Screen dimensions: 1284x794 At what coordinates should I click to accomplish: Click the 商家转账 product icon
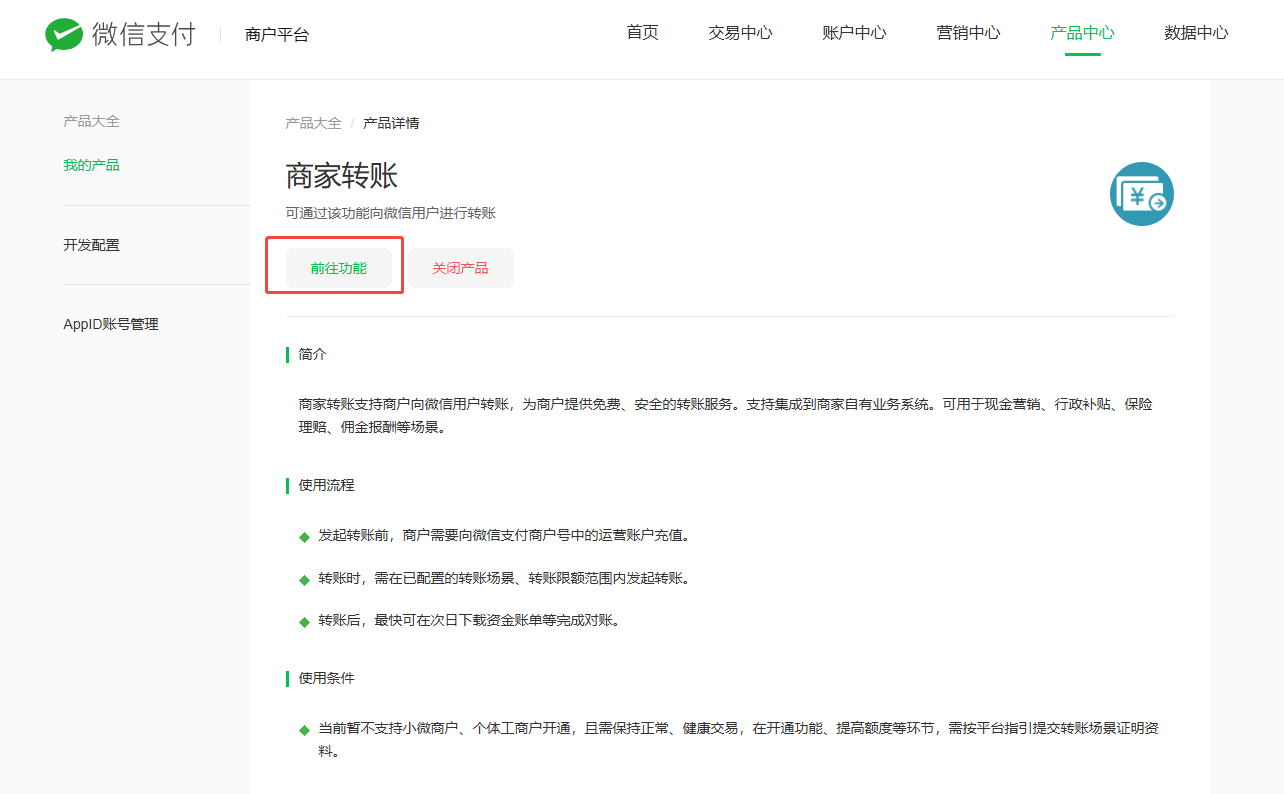point(1141,194)
